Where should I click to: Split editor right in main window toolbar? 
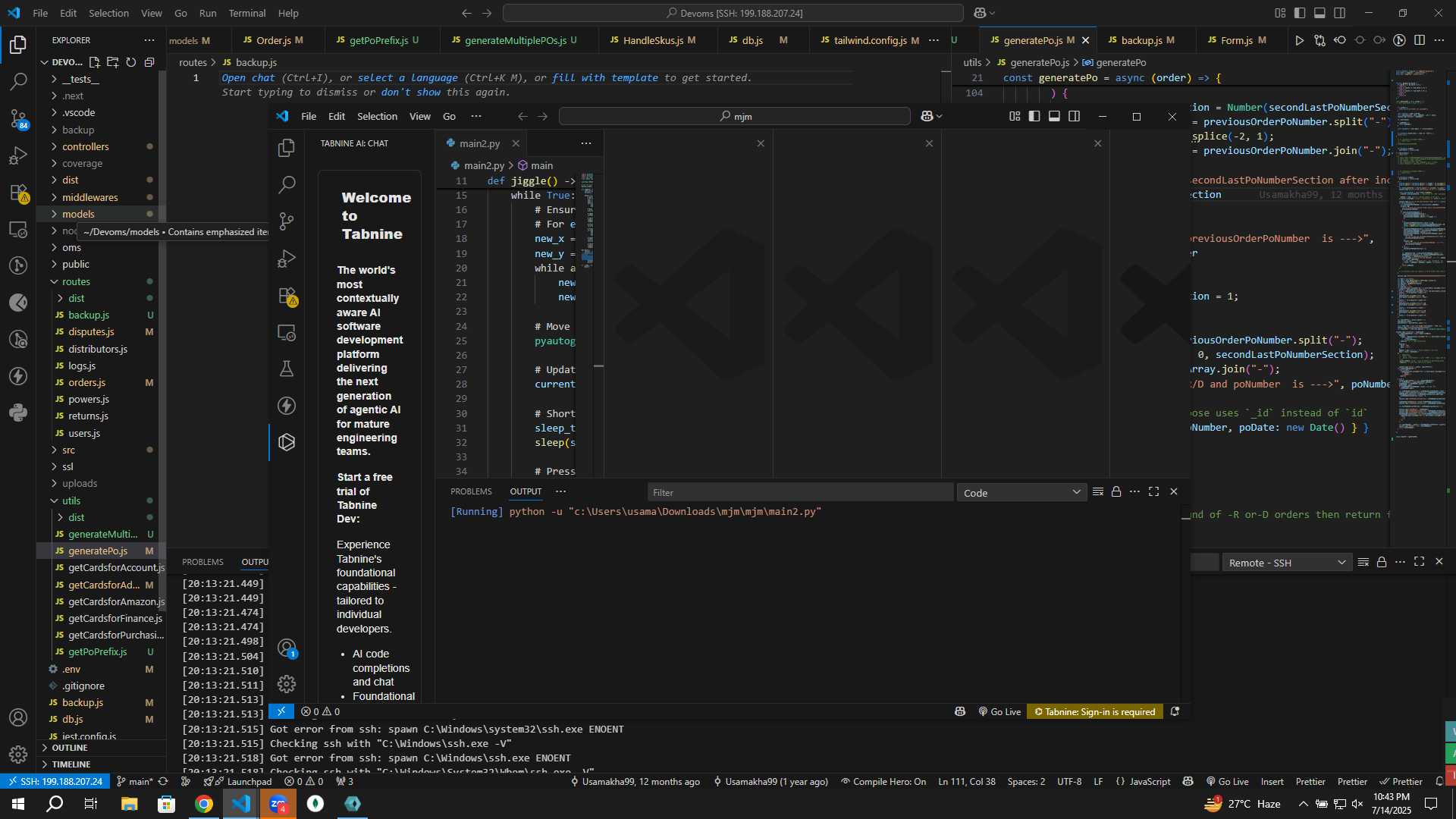point(1420,40)
